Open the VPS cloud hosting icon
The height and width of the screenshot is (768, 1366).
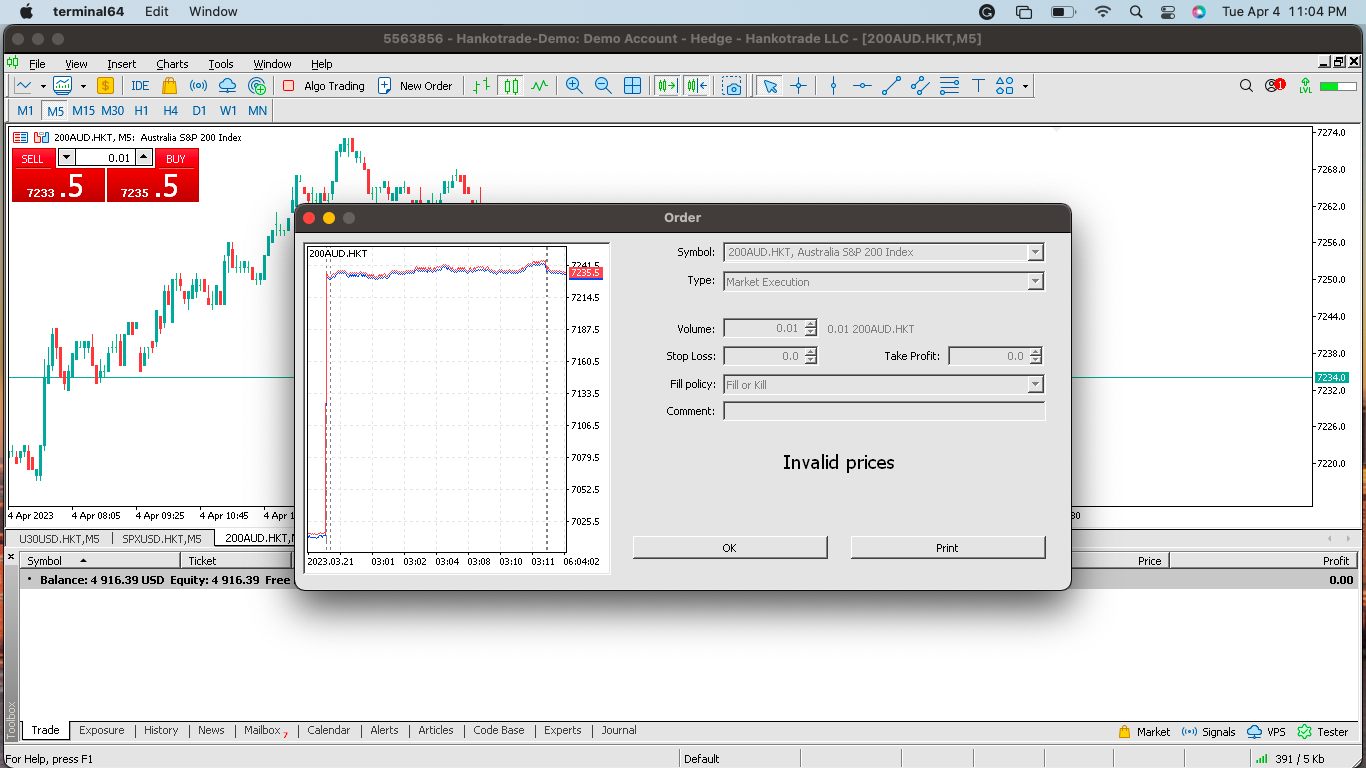click(227, 86)
